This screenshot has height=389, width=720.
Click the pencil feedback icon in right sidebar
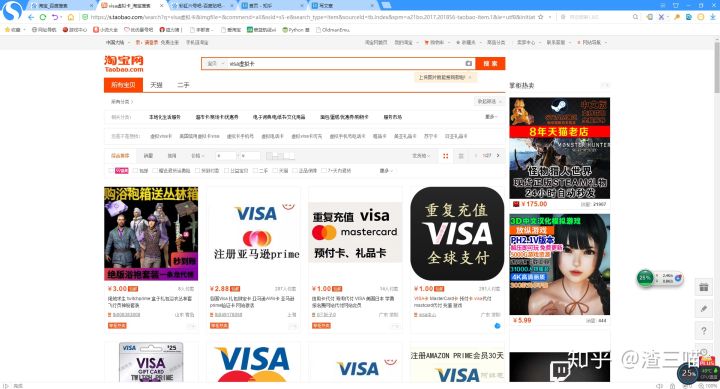[703, 309]
